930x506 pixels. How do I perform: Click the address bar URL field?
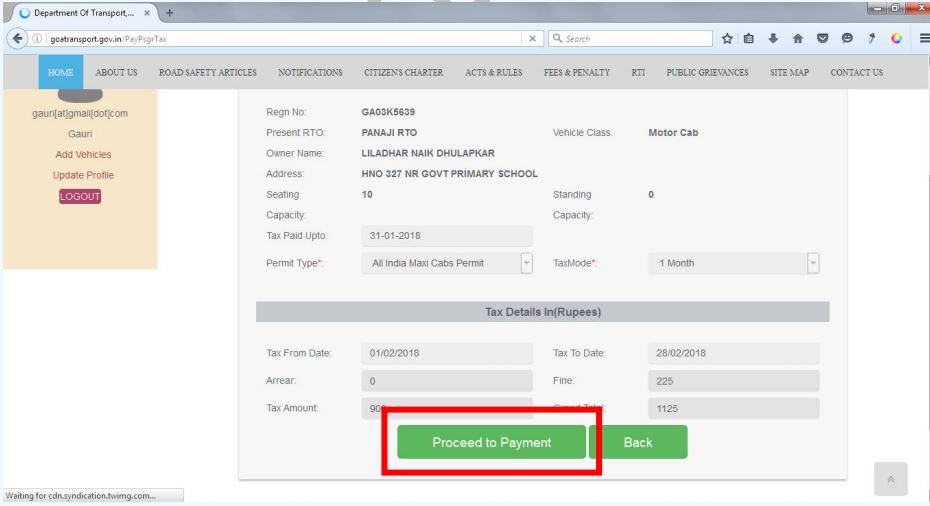tap(285, 39)
